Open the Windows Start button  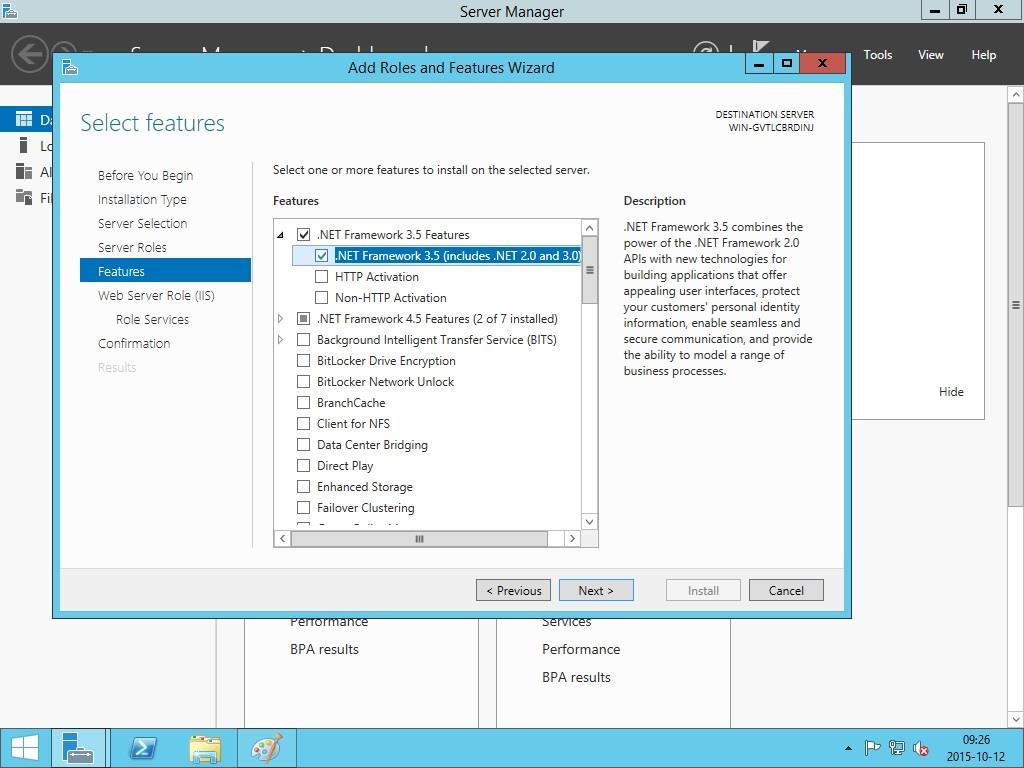pyautogui.click(x=25, y=748)
